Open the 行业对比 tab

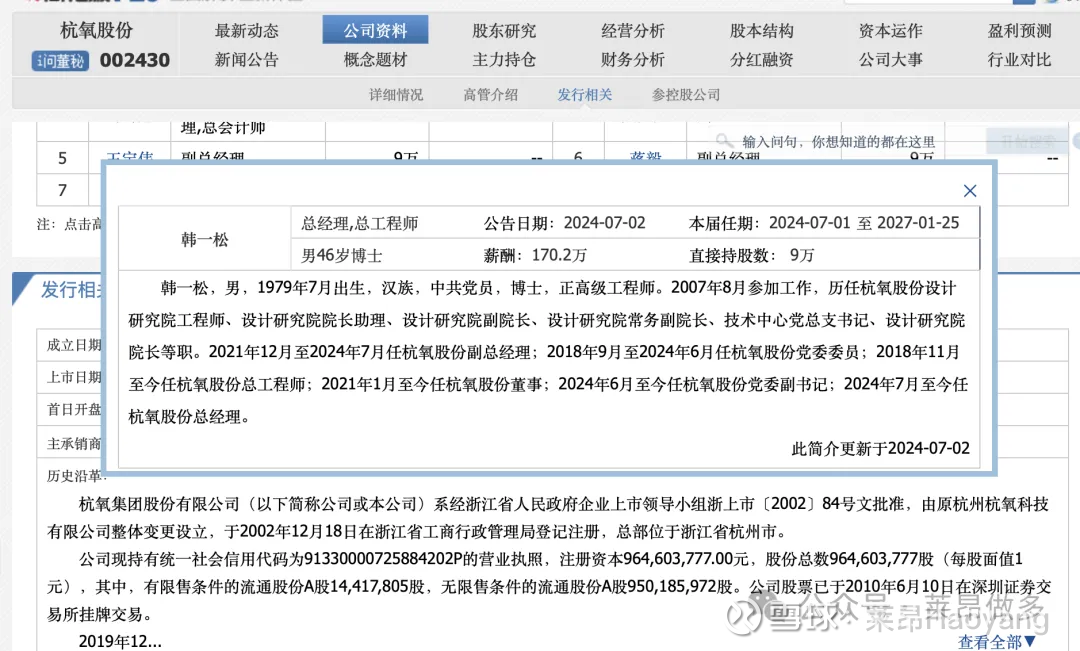click(x=1019, y=60)
